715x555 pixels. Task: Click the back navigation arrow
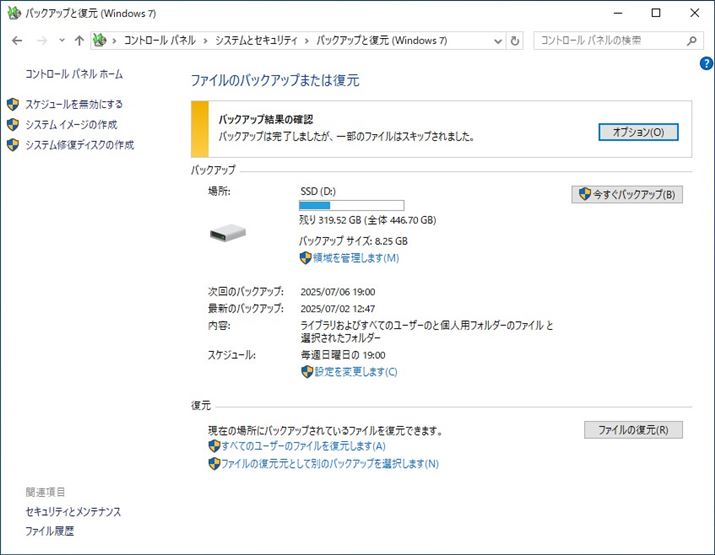coord(17,41)
